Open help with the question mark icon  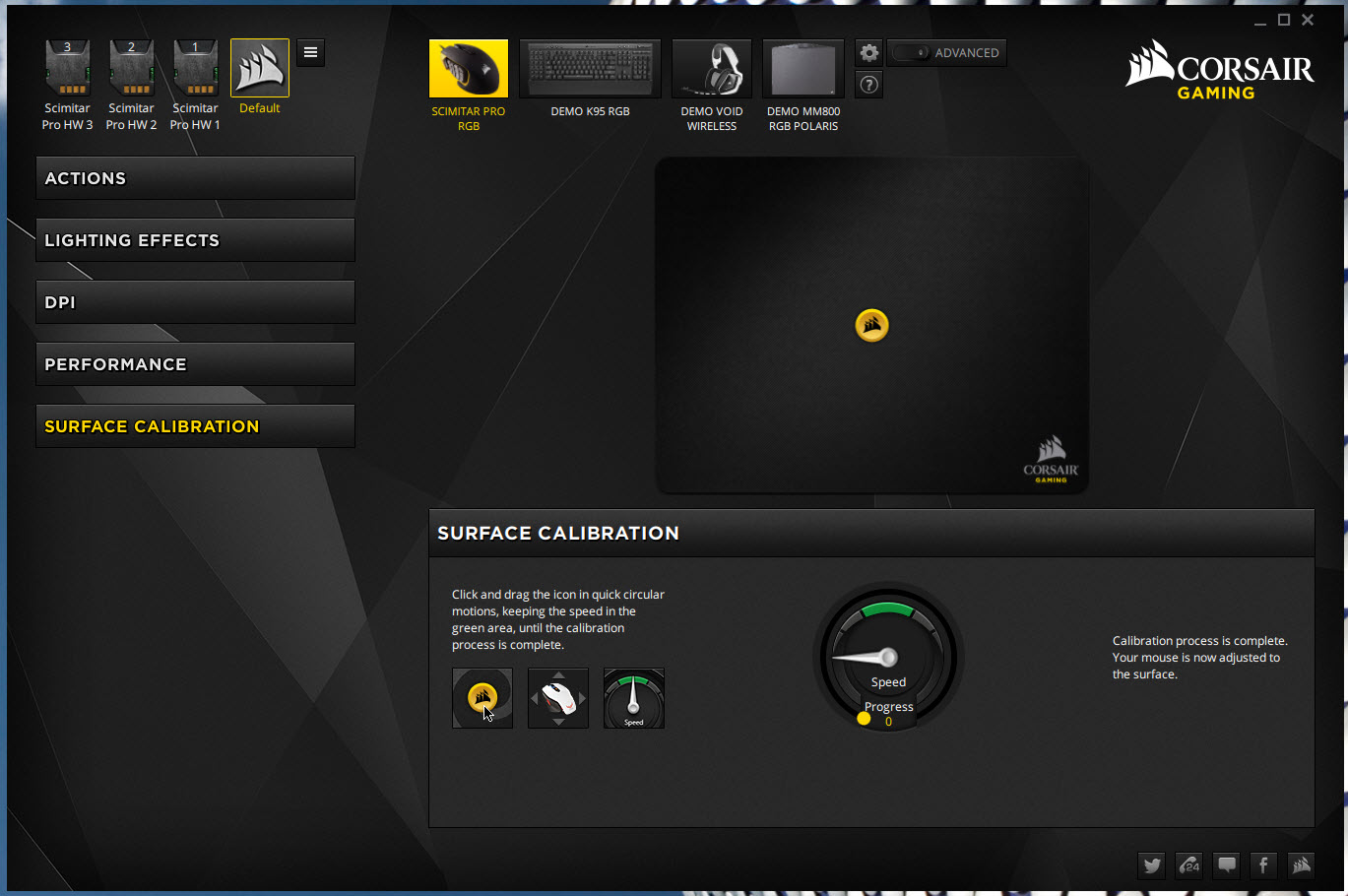pyautogui.click(x=868, y=85)
